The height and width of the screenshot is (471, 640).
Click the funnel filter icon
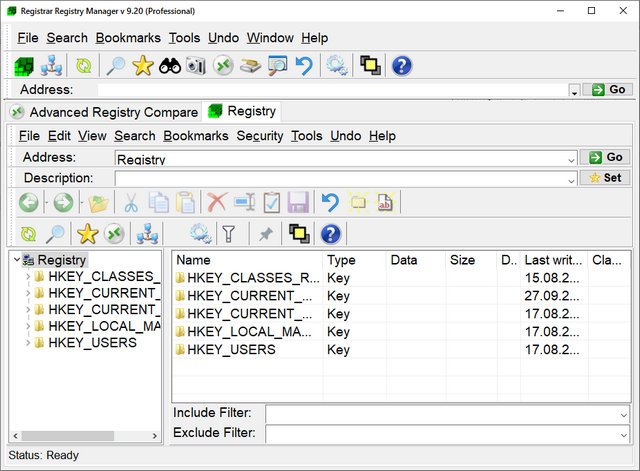coord(229,234)
